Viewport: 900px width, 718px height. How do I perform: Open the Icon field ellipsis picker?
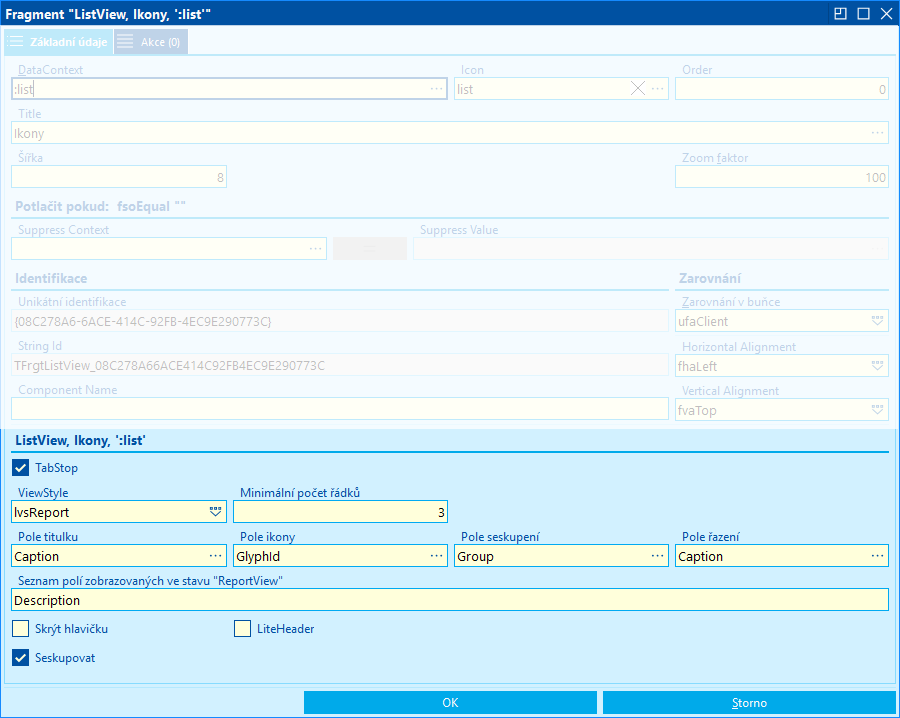pos(658,89)
